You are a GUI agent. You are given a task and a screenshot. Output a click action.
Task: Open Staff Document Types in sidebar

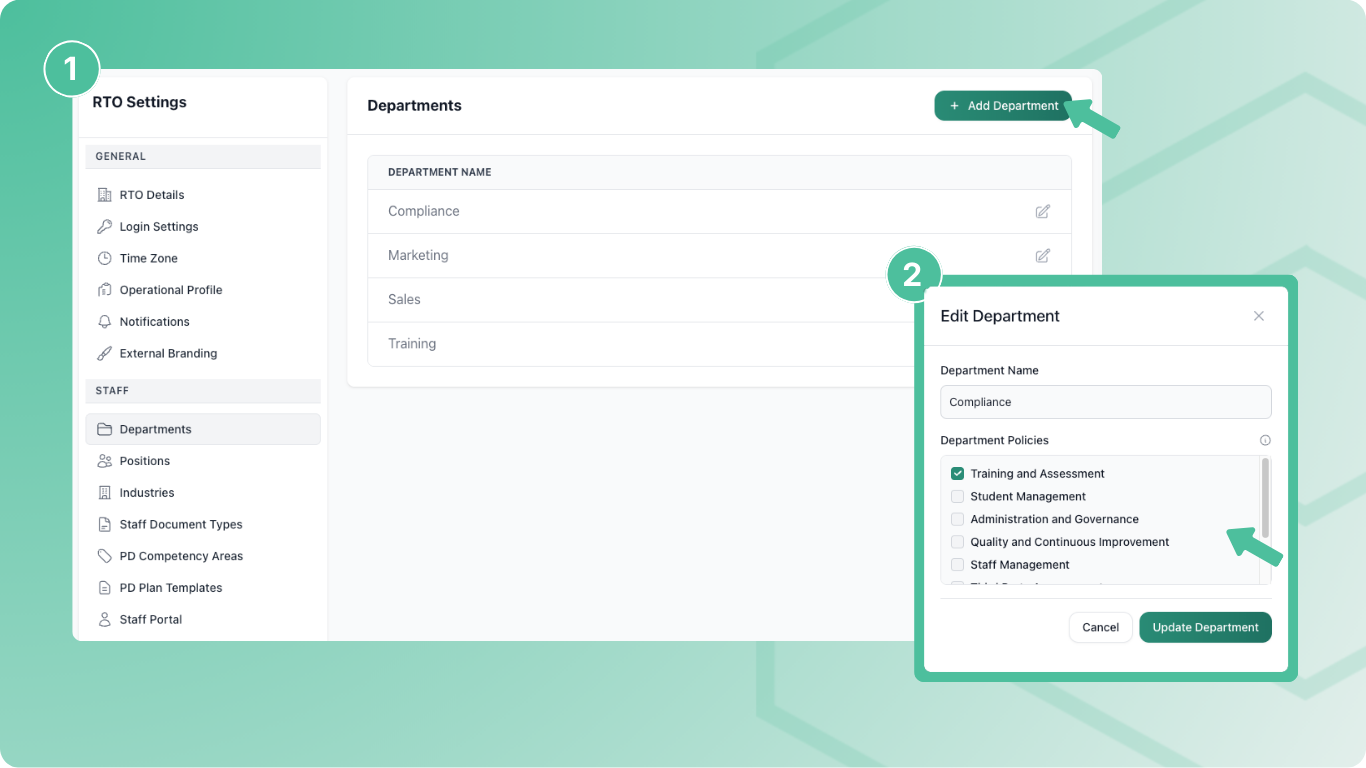pos(181,524)
